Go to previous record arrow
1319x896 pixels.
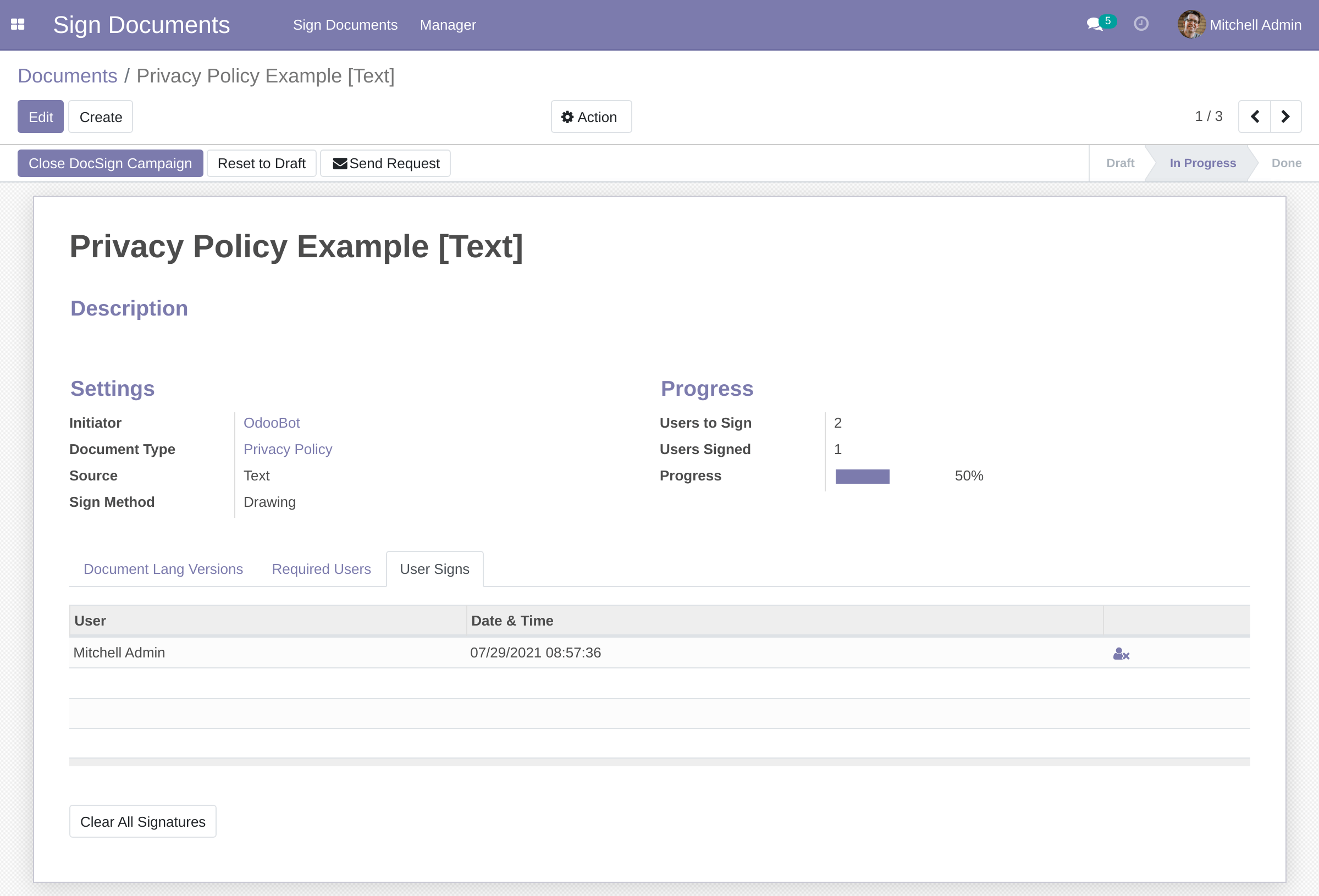(1254, 117)
